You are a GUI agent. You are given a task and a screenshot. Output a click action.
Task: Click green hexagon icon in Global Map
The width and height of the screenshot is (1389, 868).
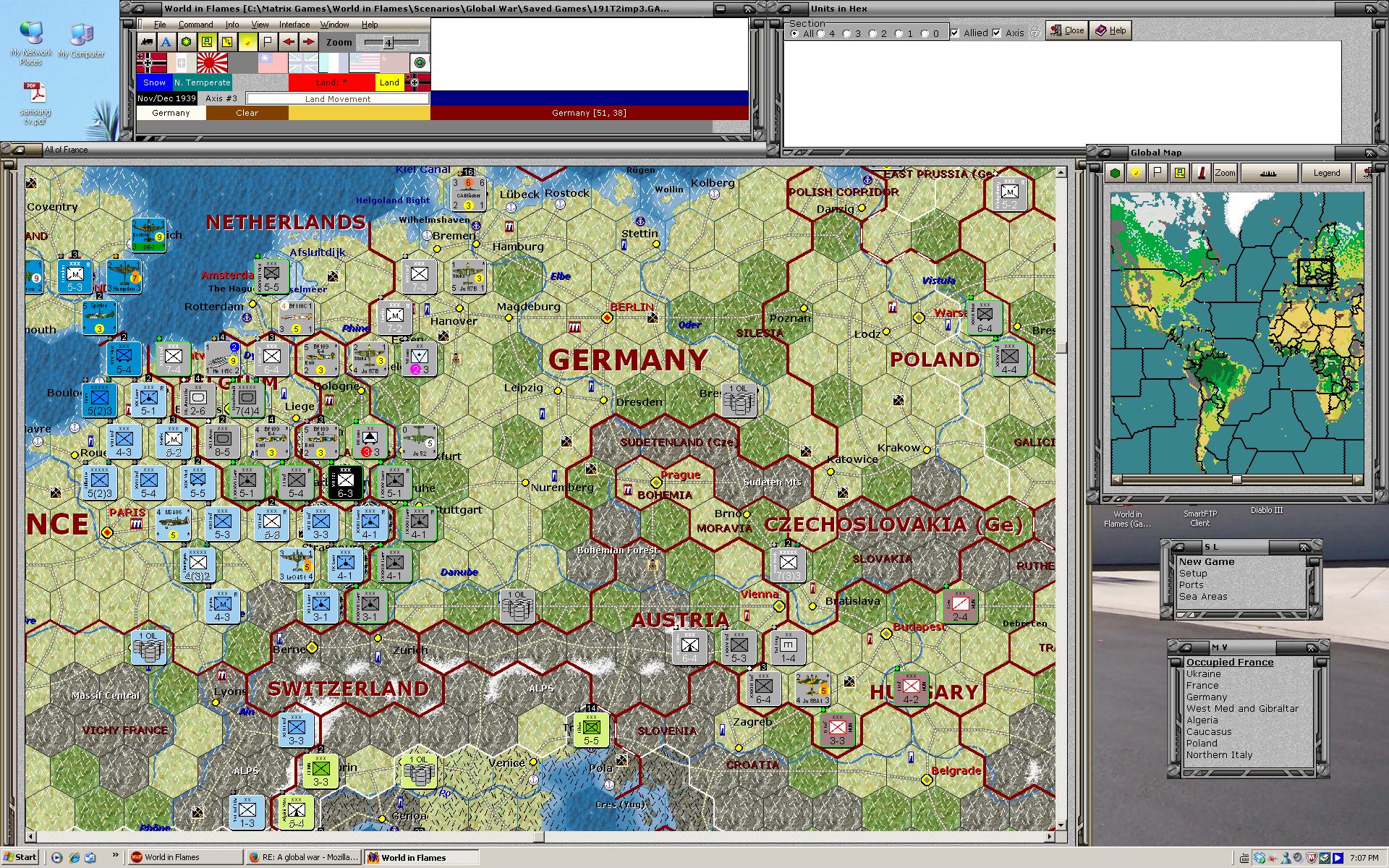[1115, 173]
